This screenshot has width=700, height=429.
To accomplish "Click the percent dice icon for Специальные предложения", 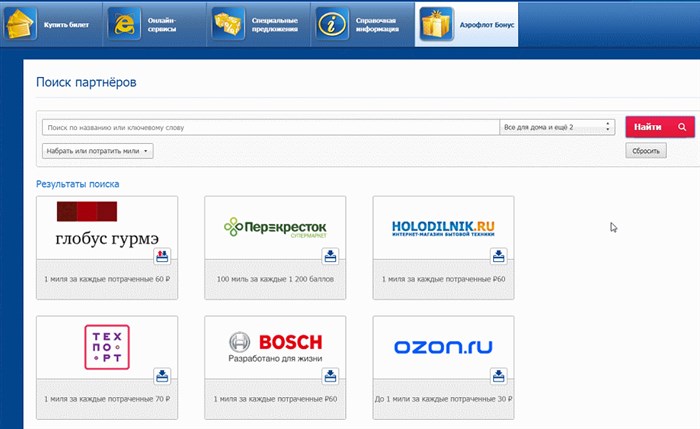I will coord(228,24).
